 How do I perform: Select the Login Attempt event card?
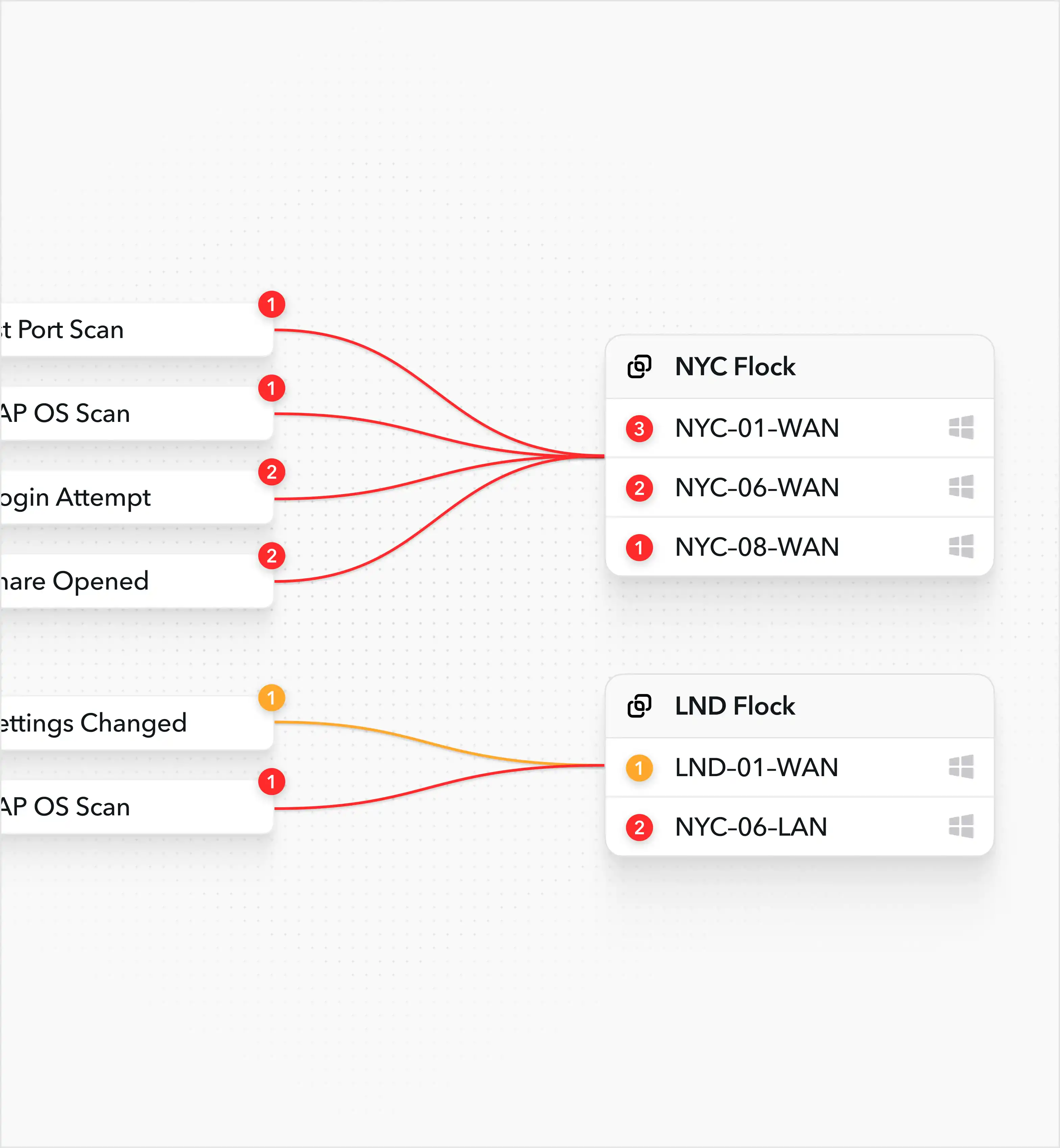tap(137, 497)
